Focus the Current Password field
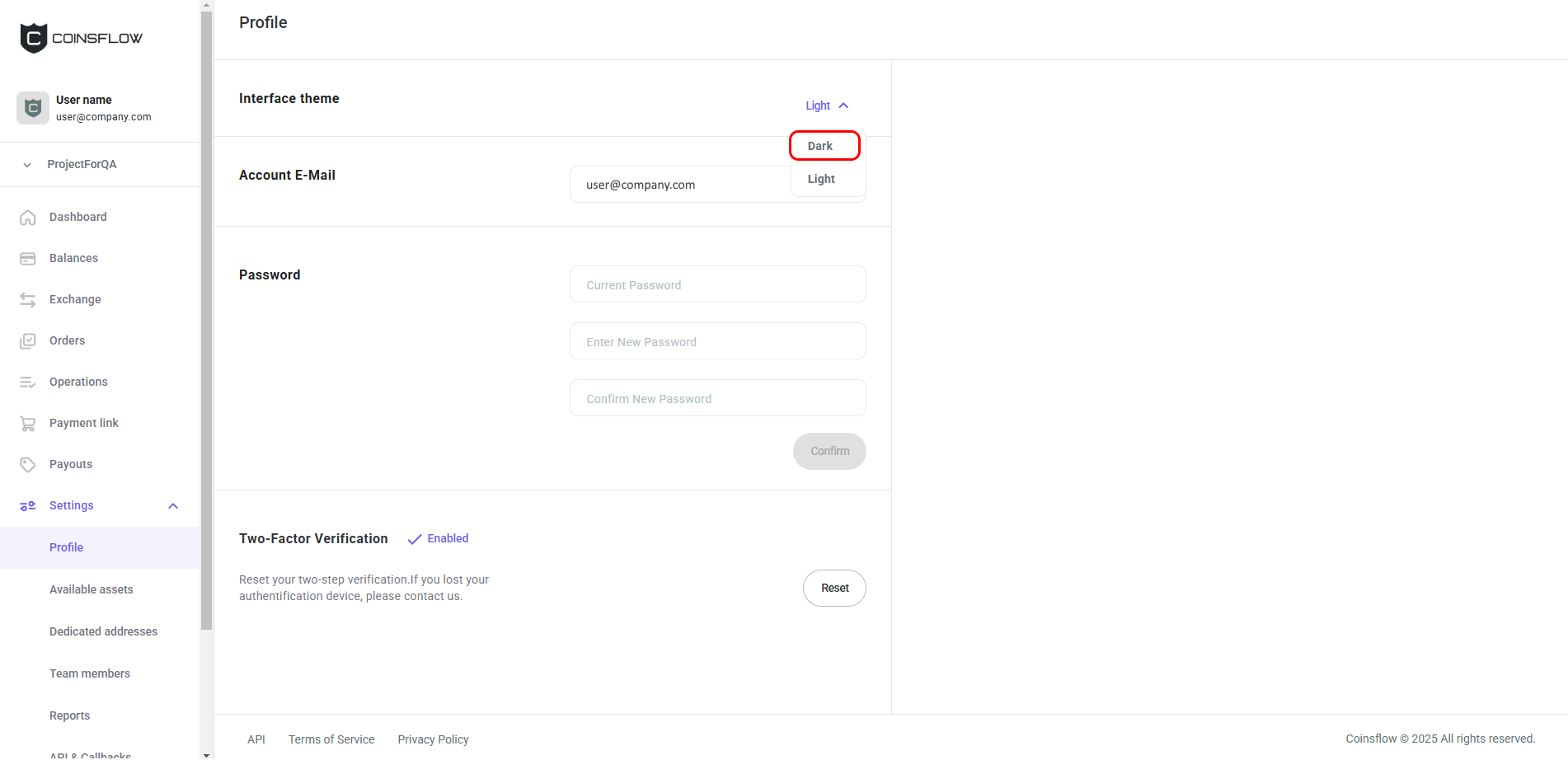The image size is (1568, 760). [x=717, y=284]
